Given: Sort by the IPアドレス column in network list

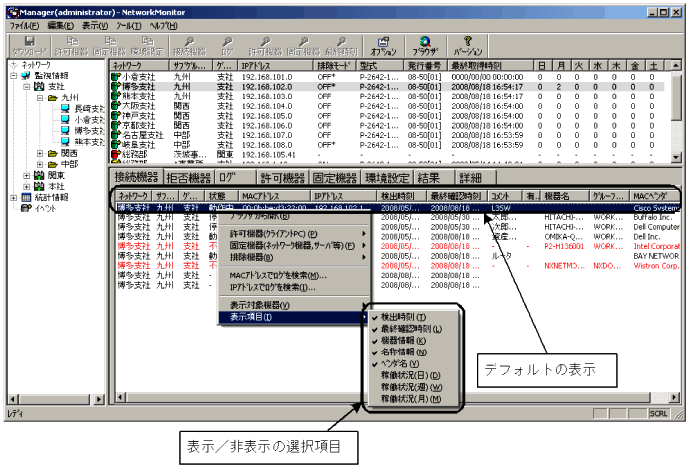Looking at the screenshot, I should [x=275, y=65].
